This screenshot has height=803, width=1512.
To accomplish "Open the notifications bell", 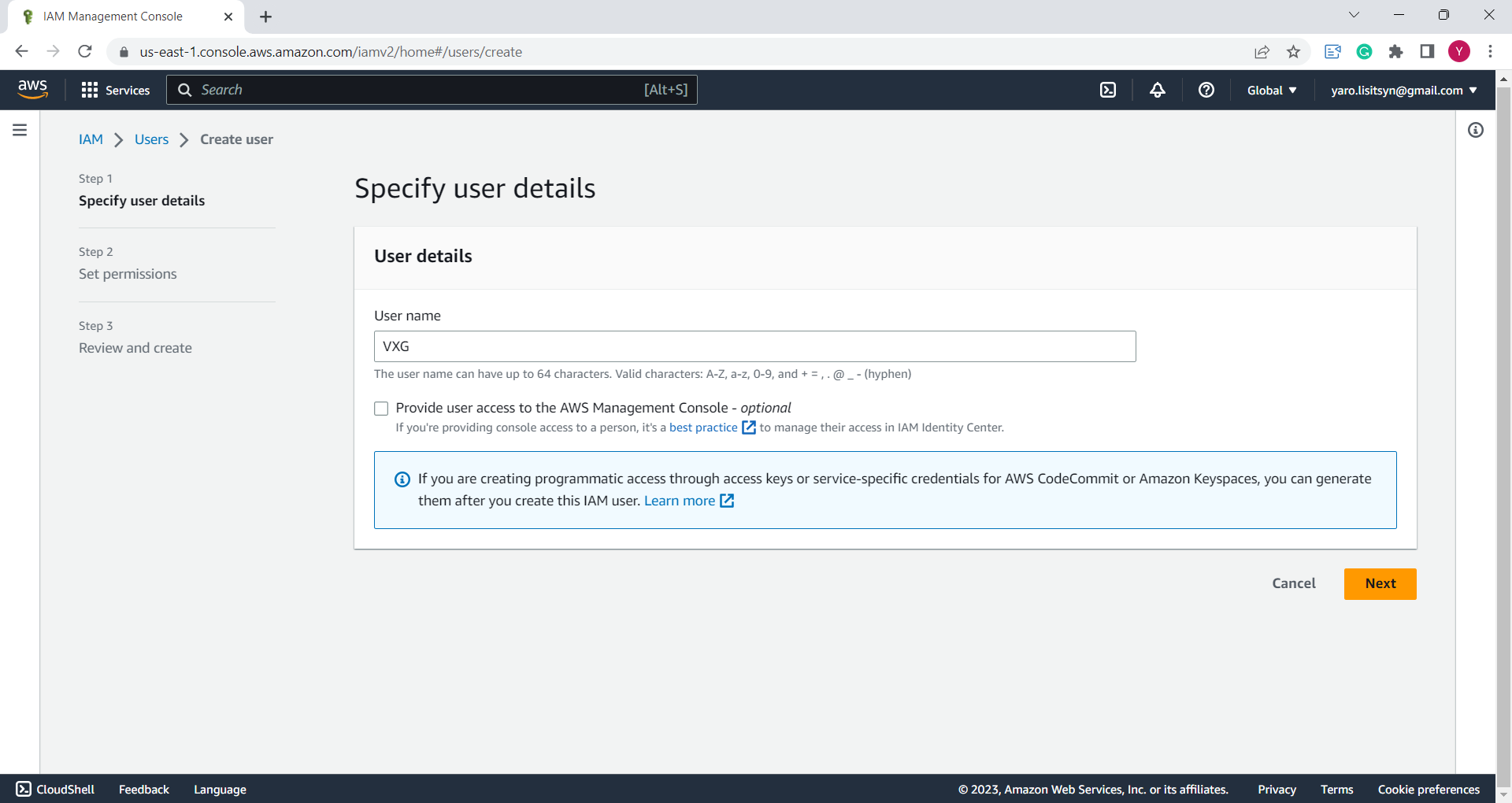I will [x=1157, y=90].
